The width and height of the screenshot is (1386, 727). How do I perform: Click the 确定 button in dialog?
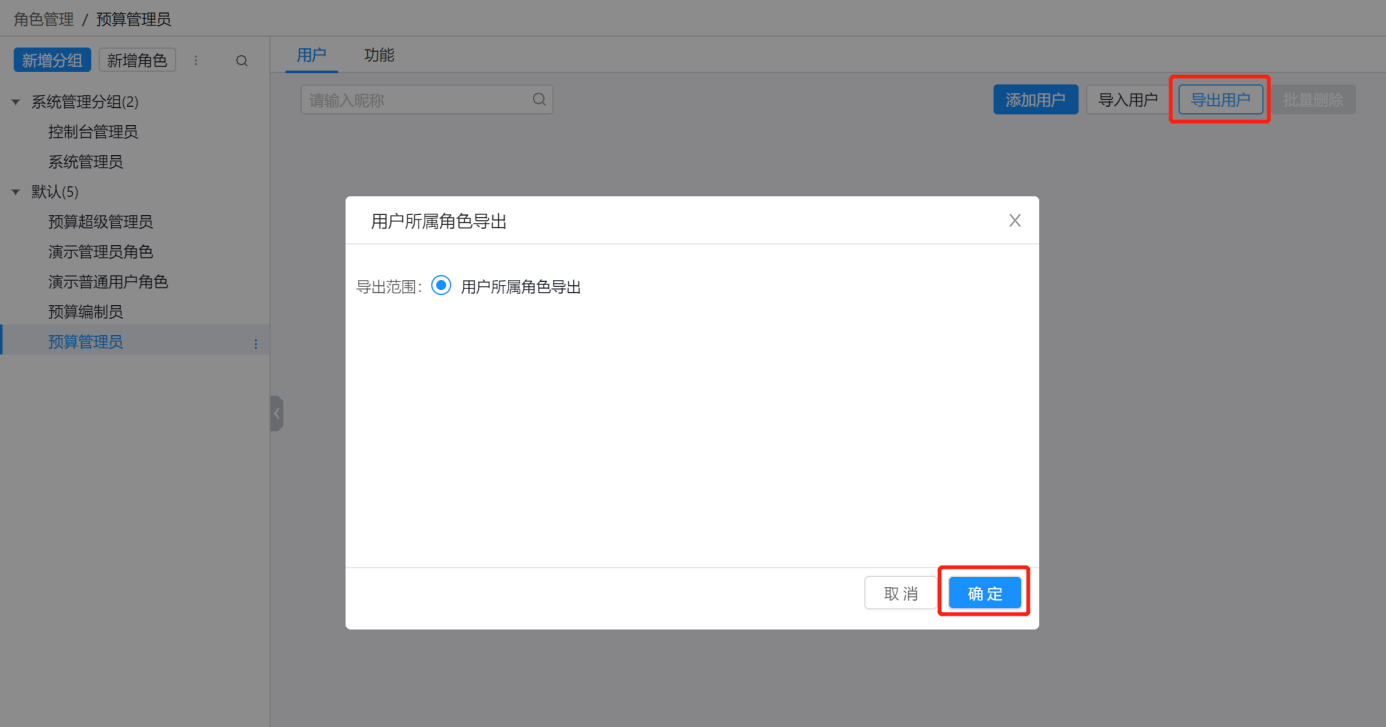pyautogui.click(x=985, y=593)
